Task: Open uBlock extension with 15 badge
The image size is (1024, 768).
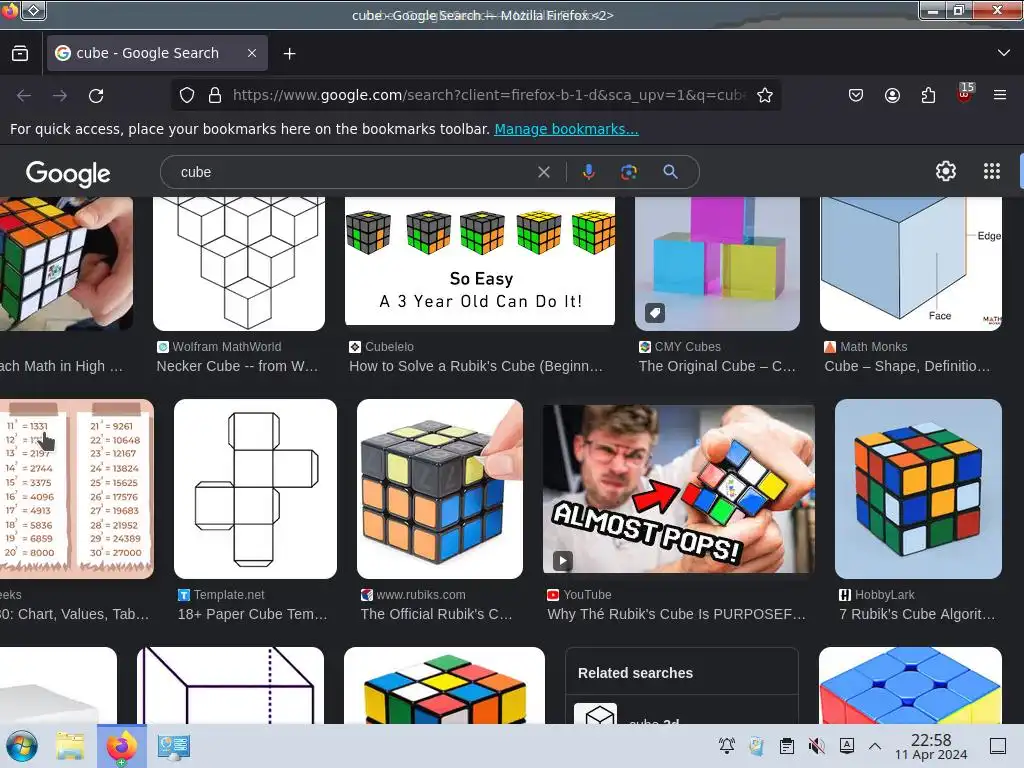Action: pos(965,94)
